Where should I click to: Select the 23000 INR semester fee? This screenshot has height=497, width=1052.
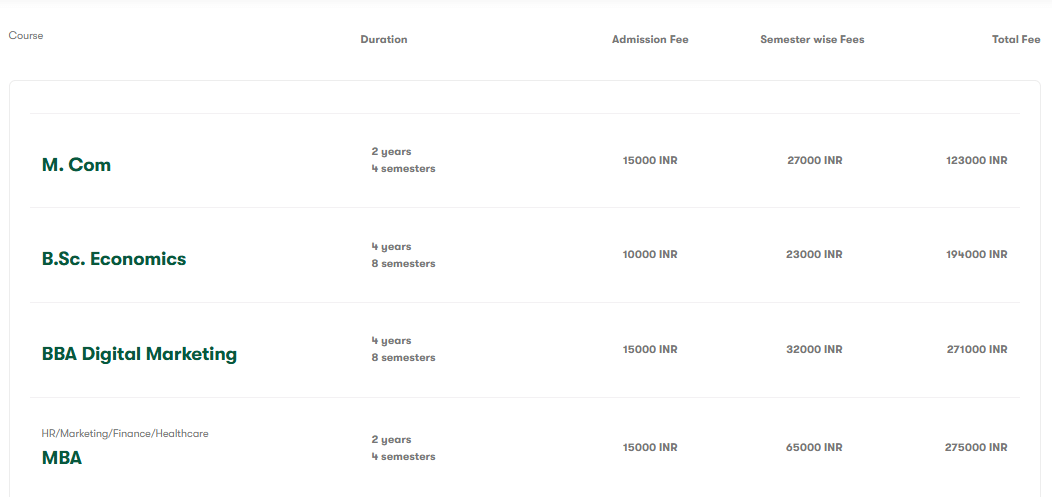pyautogui.click(x=814, y=255)
